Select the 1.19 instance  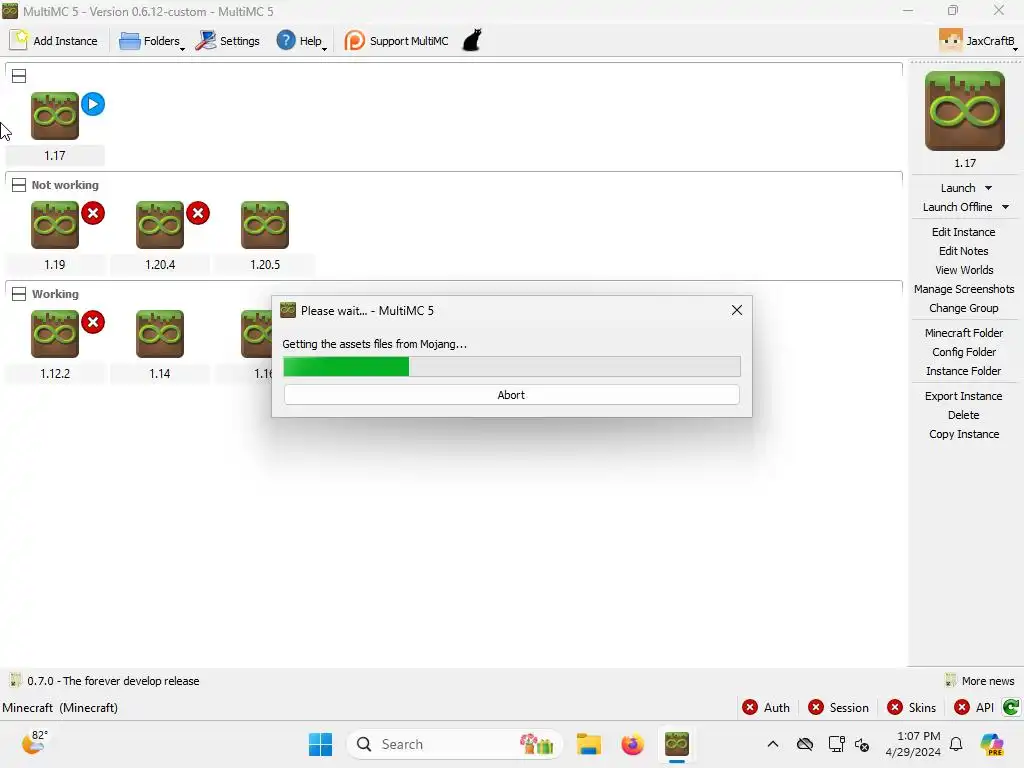[x=55, y=236]
